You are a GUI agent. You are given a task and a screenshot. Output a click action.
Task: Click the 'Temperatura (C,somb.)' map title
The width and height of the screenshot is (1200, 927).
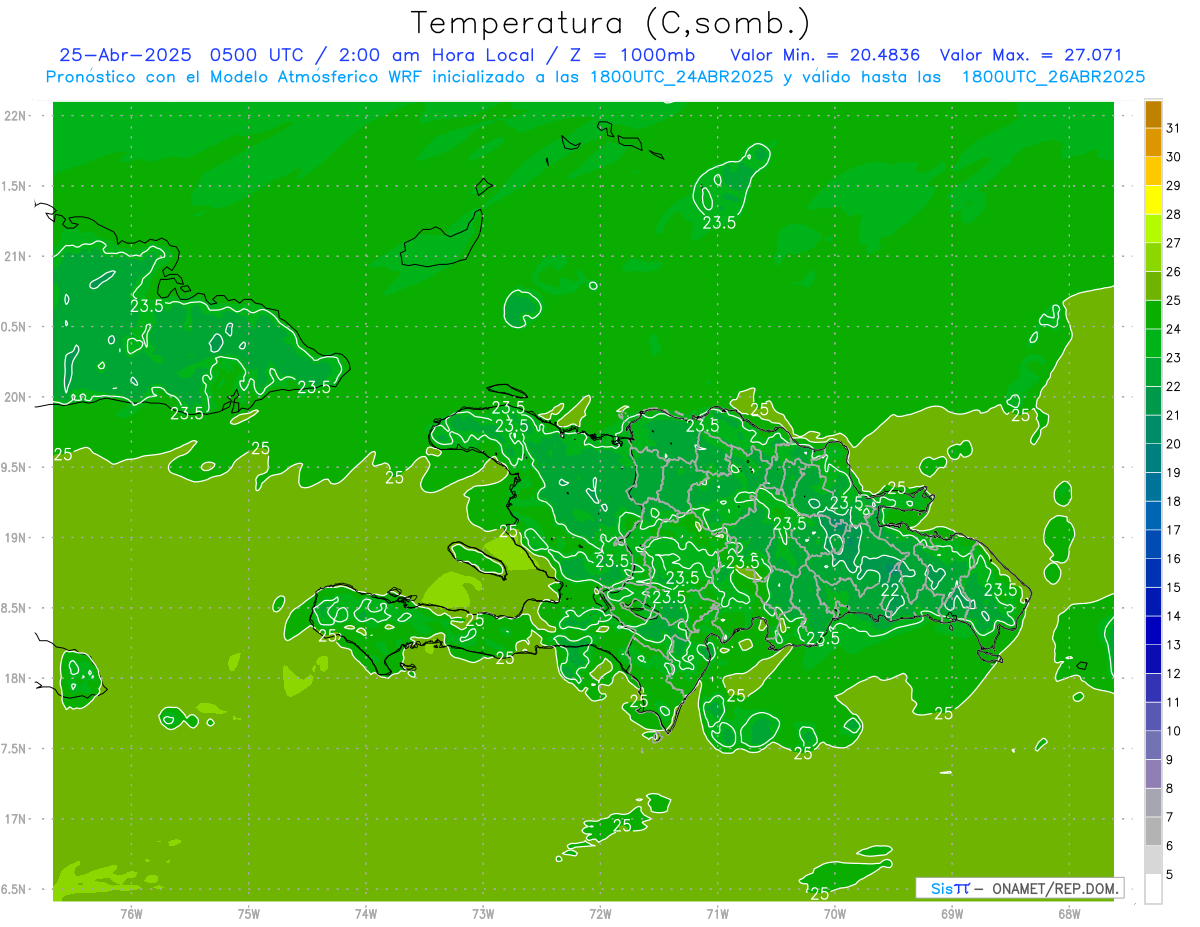611,23
